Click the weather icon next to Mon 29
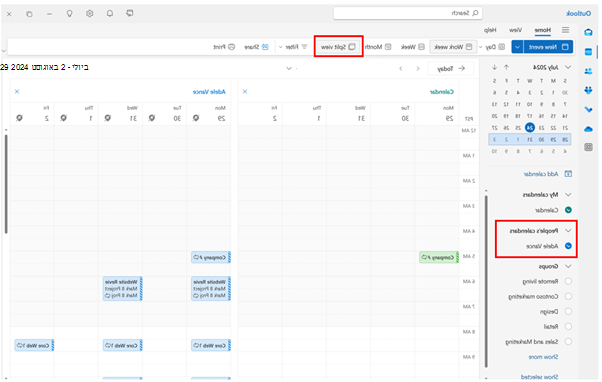Screen dimensions: 602x382 point(196,118)
